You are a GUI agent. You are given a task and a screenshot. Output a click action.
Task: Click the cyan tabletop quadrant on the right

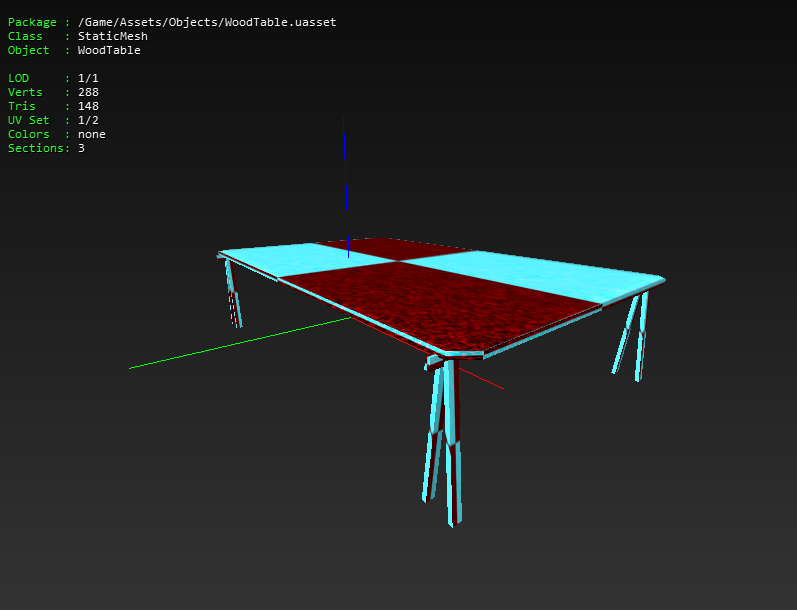click(x=534, y=274)
